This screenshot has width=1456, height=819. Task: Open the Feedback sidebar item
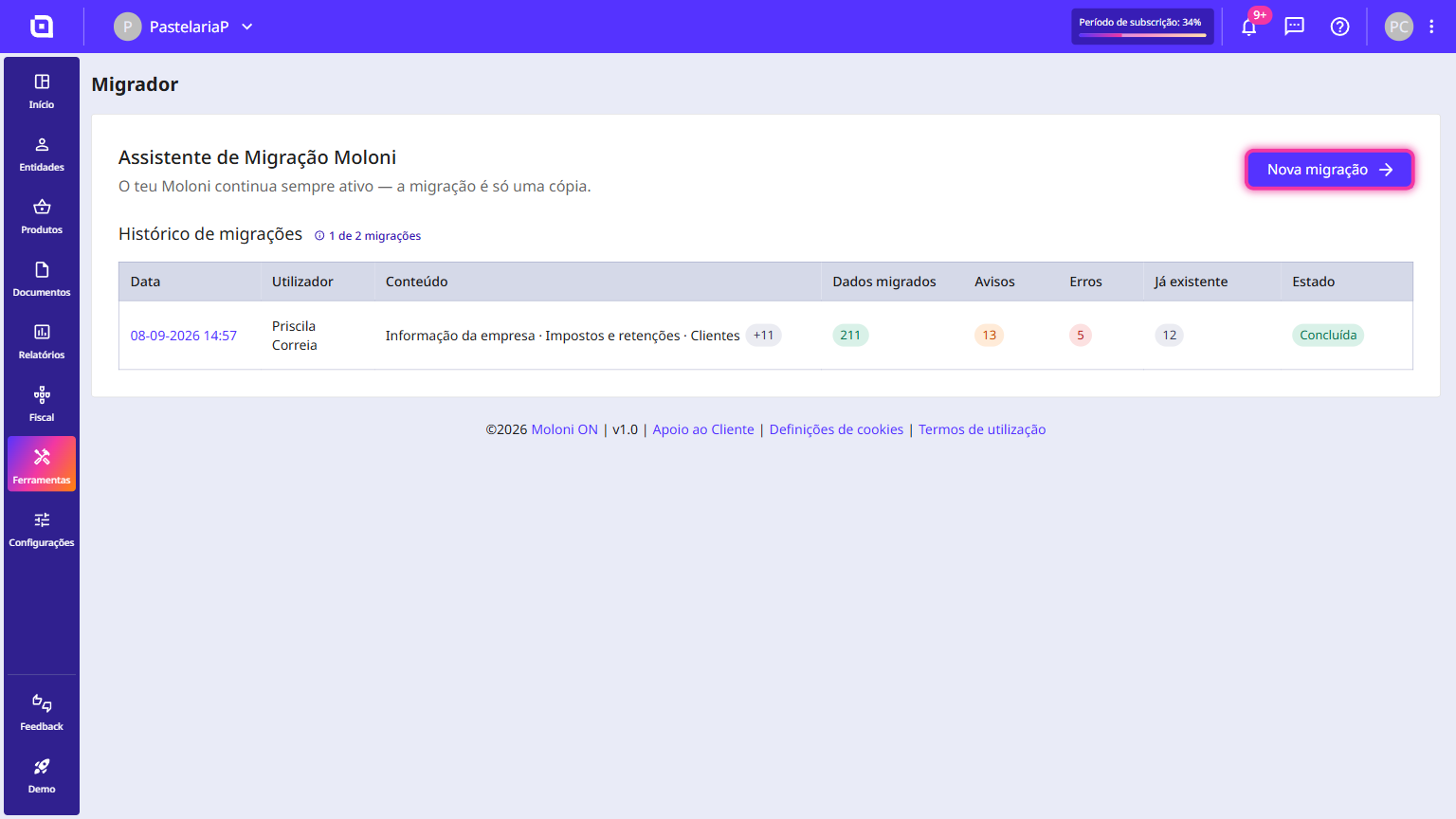point(42,713)
